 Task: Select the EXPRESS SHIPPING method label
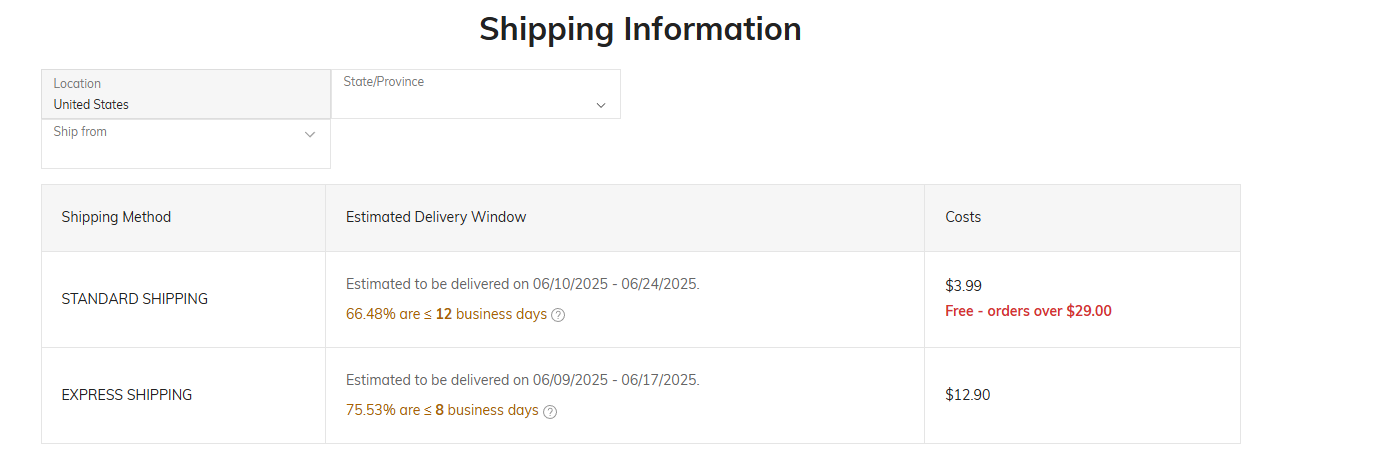coord(127,395)
